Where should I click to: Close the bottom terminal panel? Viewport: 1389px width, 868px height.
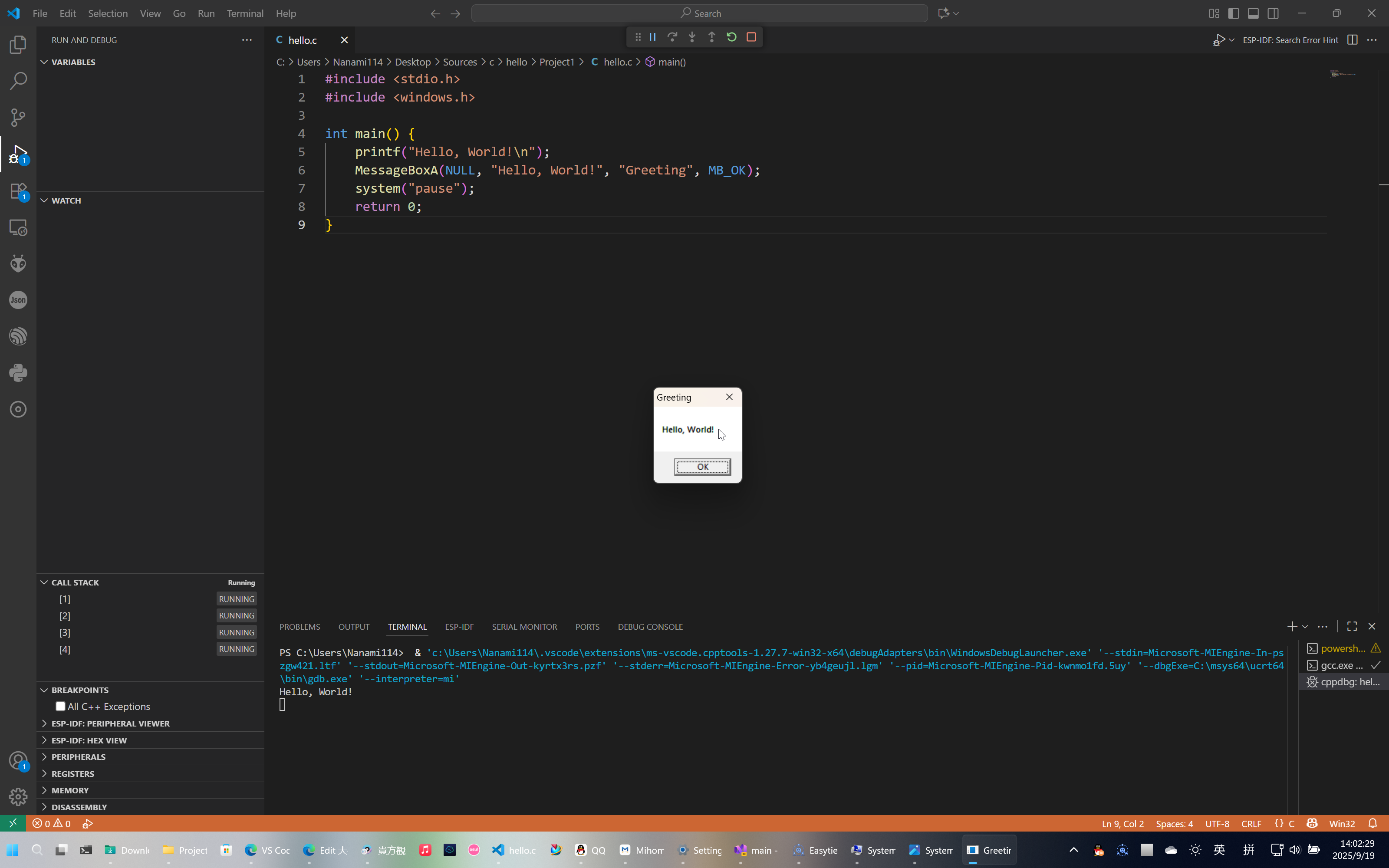click(x=1372, y=626)
